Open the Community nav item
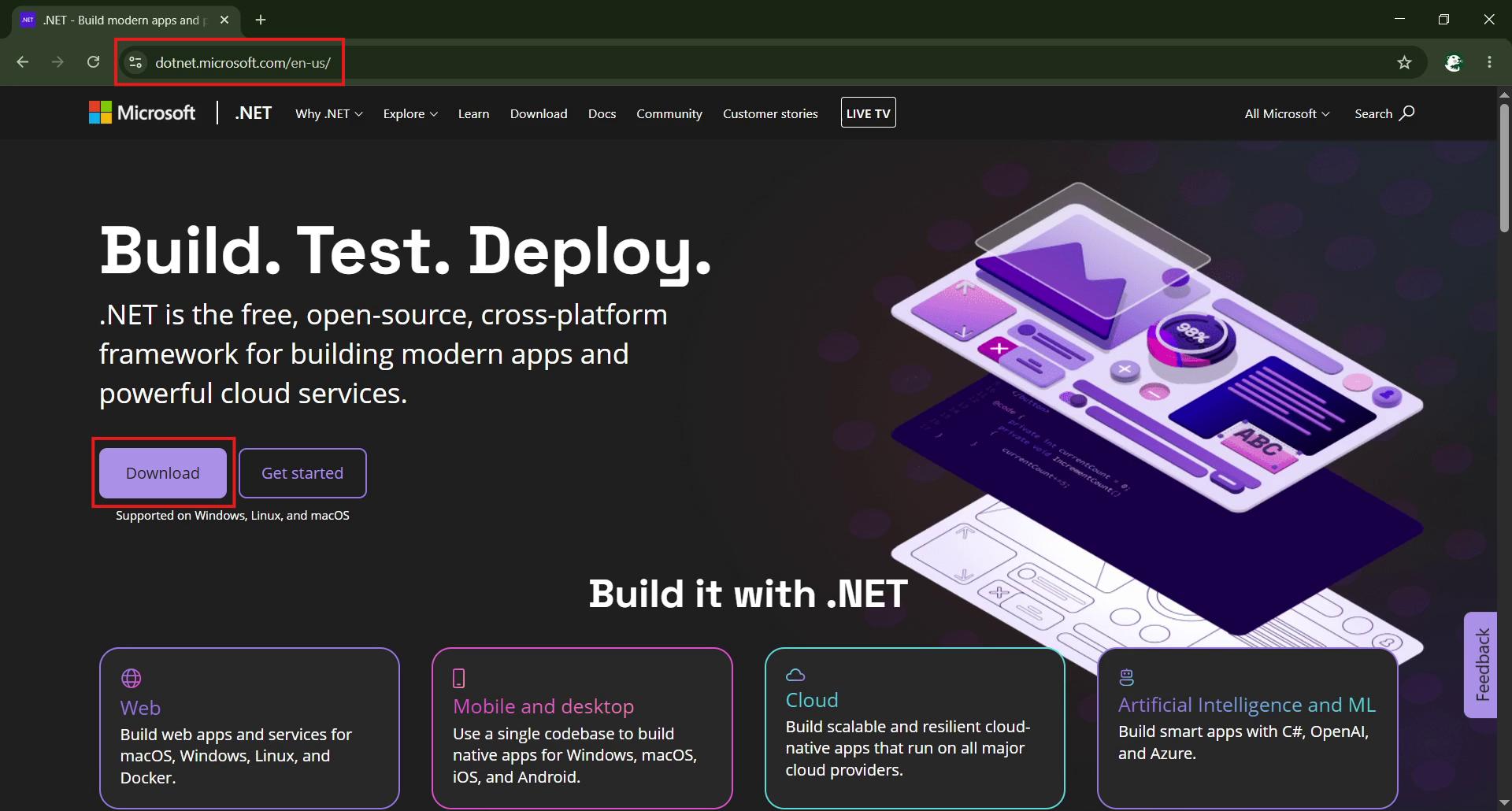The image size is (1512, 811). tap(669, 113)
